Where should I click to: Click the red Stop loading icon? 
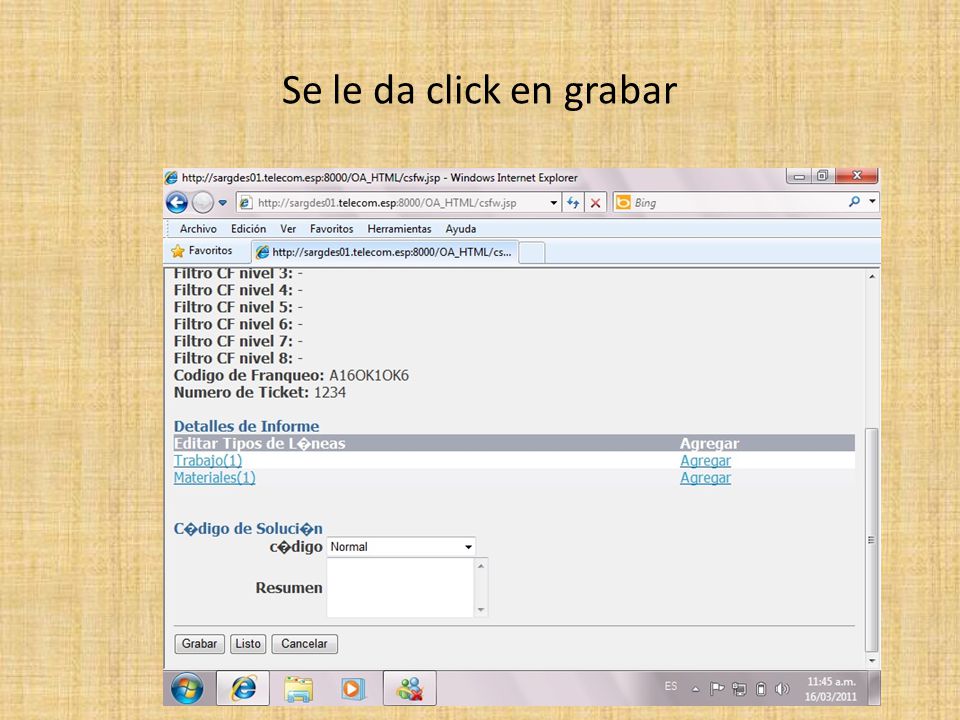click(x=595, y=203)
